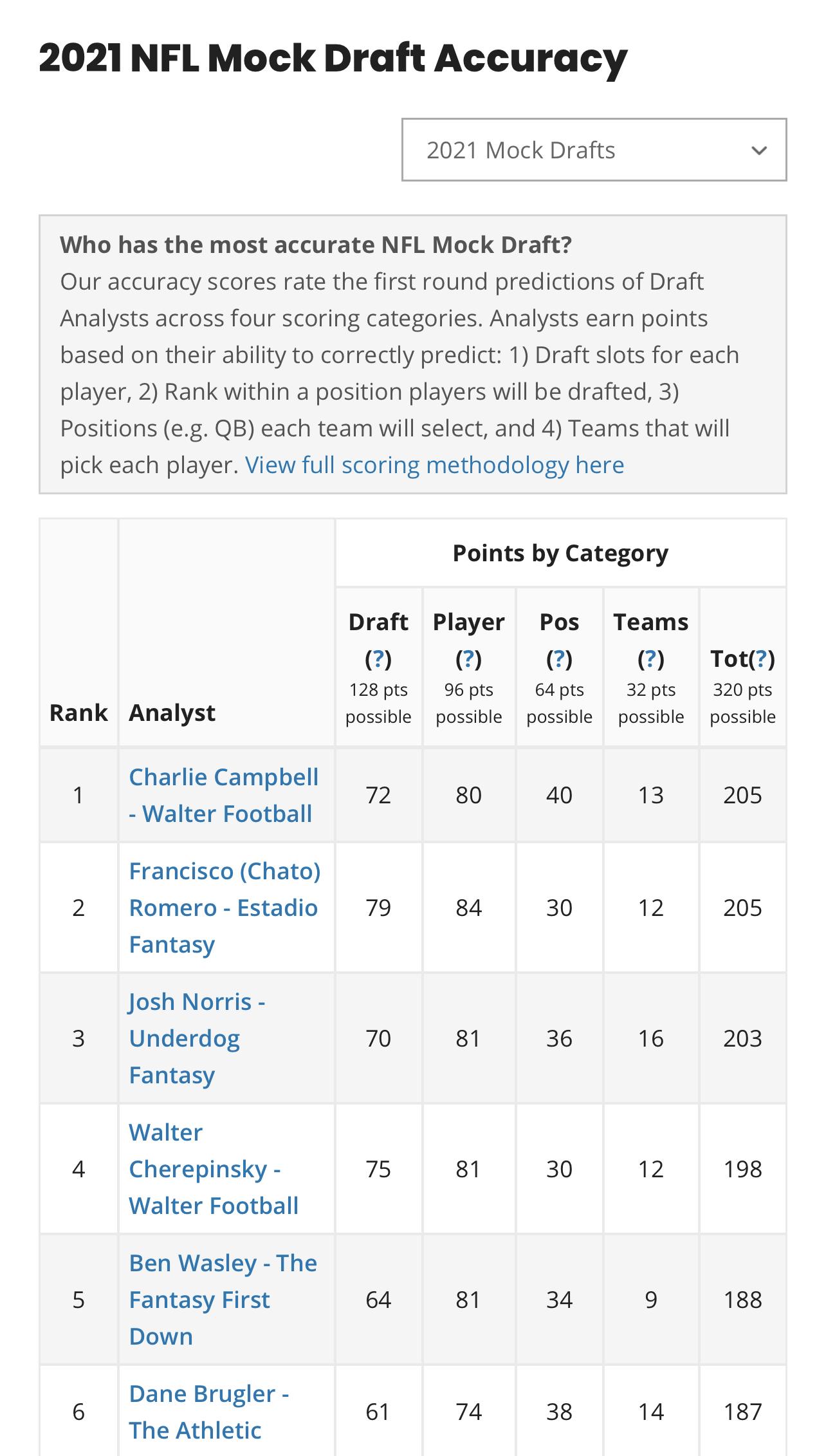The image size is (826, 1456).
Task: Click the 2021 NFL Mock Draft Accuracy heading
Action: pyautogui.click(x=333, y=58)
